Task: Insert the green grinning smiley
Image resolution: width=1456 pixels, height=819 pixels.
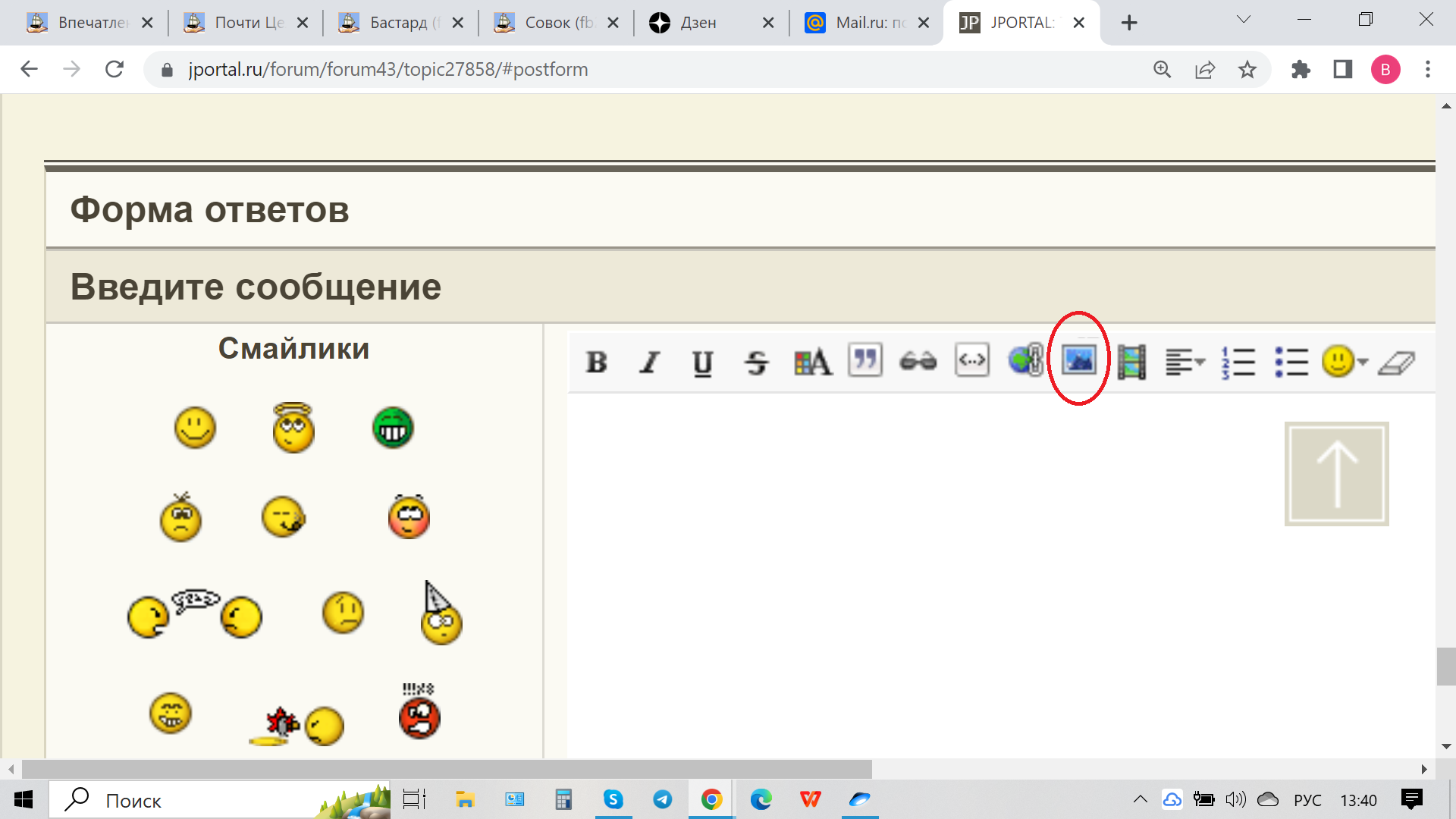Action: (393, 428)
